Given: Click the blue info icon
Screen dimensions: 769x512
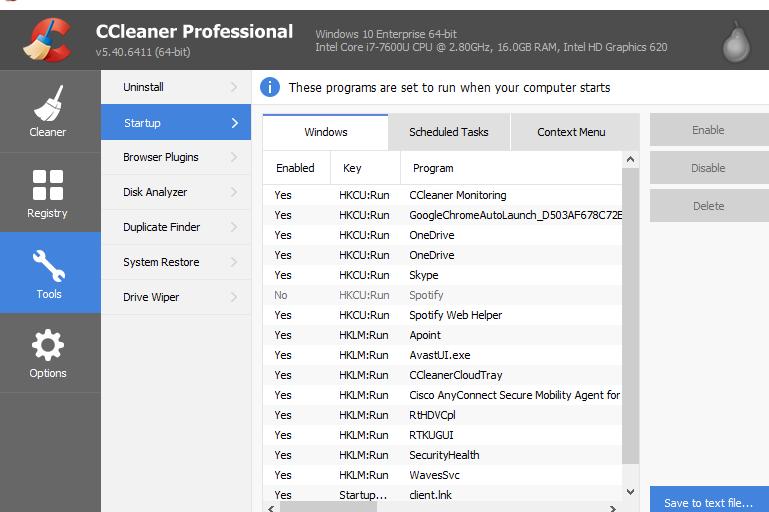Looking at the screenshot, I should [x=270, y=87].
